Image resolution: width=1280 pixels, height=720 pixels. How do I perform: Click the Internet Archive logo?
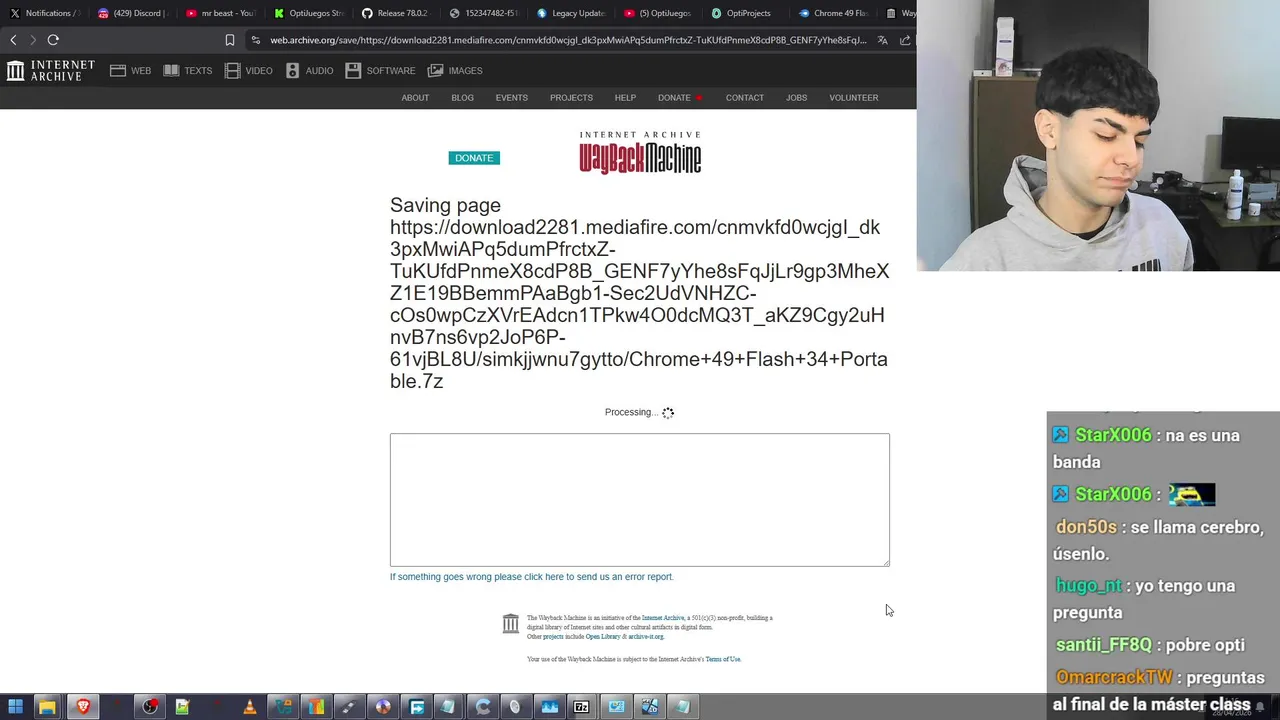click(51, 70)
